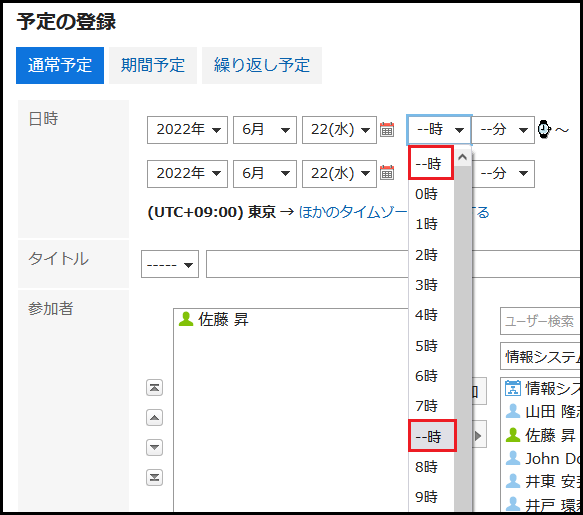The image size is (583, 515).
Task: Click the hour list scrollbar up arrow
Action: coord(463,157)
